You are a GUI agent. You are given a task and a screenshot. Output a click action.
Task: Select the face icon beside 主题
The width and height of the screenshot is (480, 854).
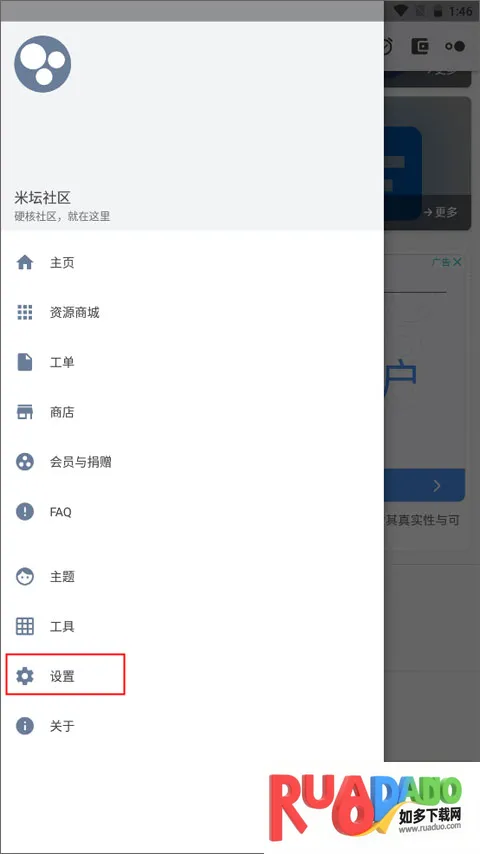(x=25, y=576)
